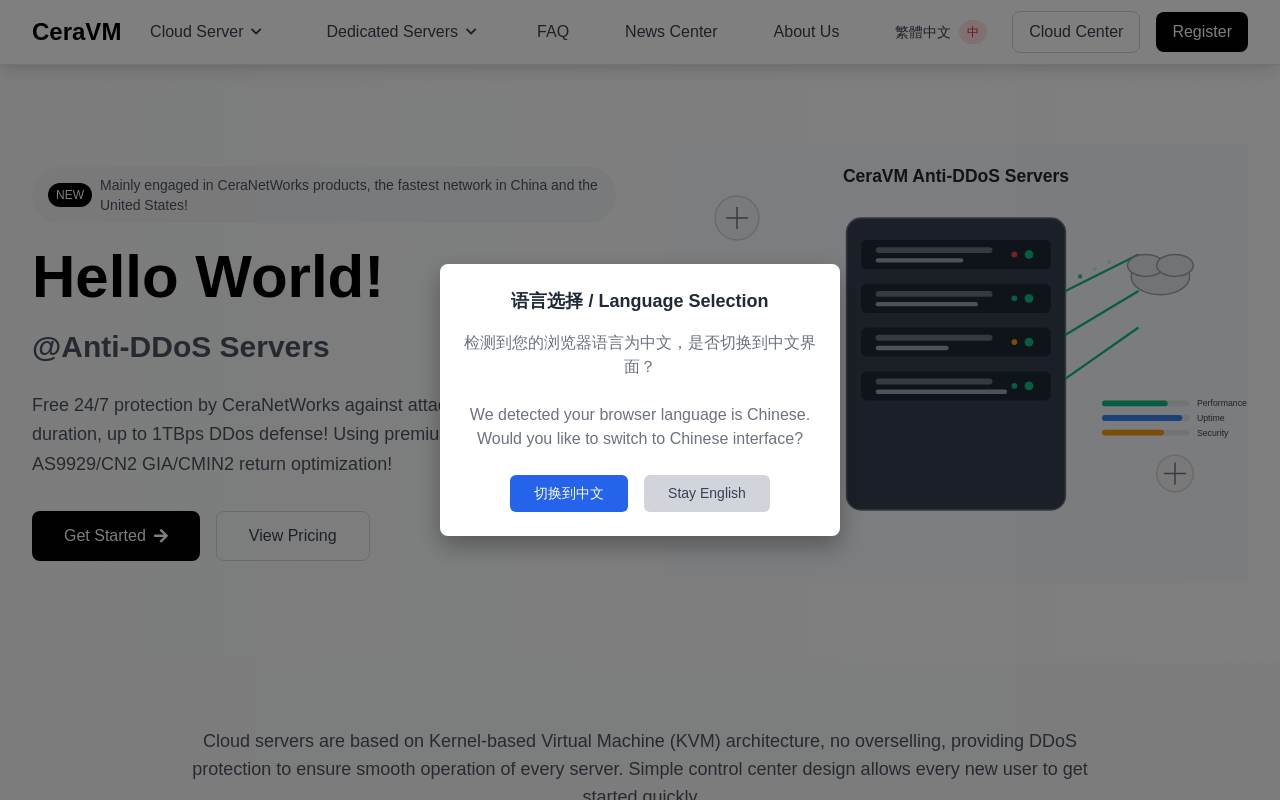Viewport: 1280px width, 800px height.
Task: Open the About Us page
Action: [x=806, y=32]
